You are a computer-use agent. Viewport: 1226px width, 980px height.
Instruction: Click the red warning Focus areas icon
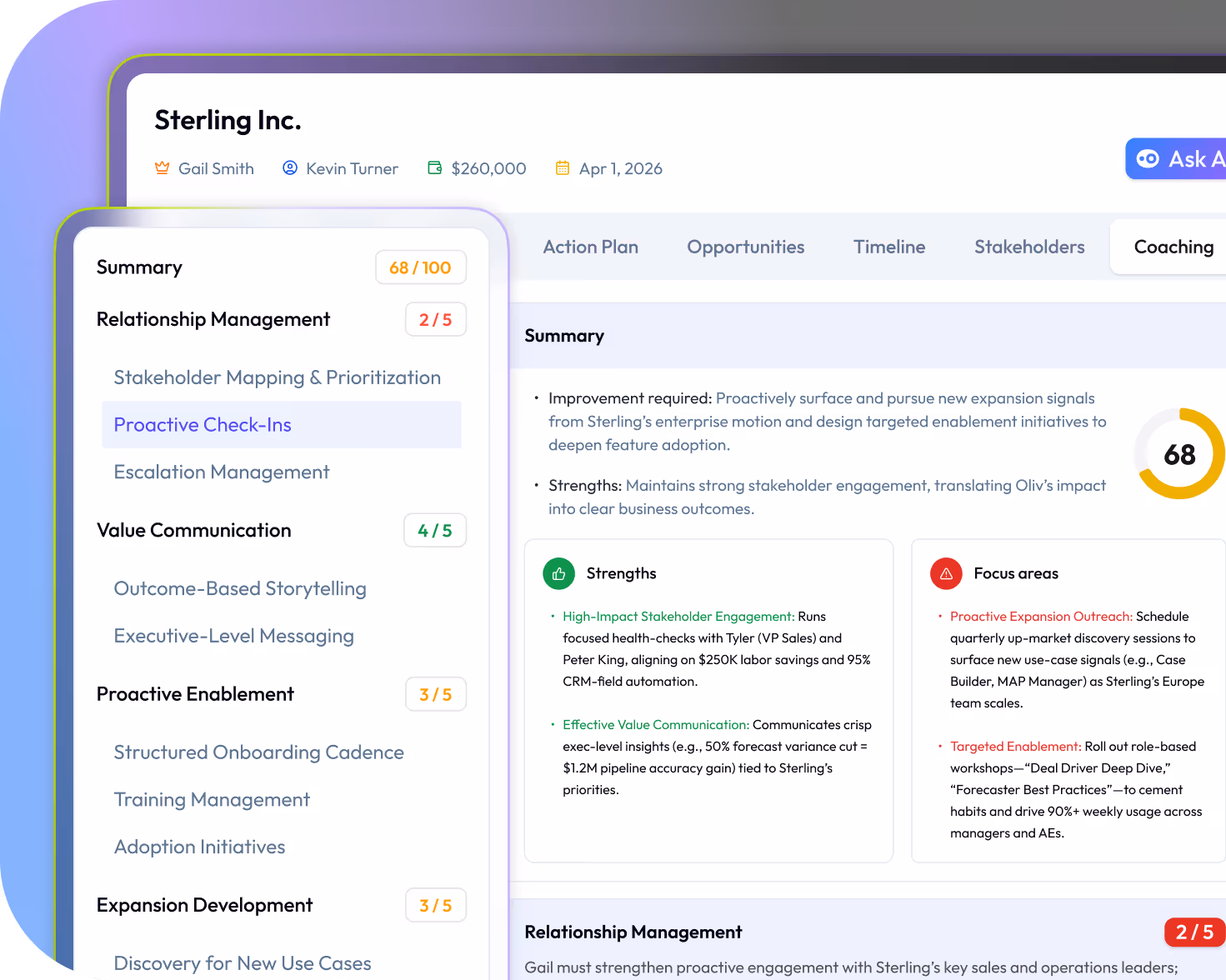947,573
